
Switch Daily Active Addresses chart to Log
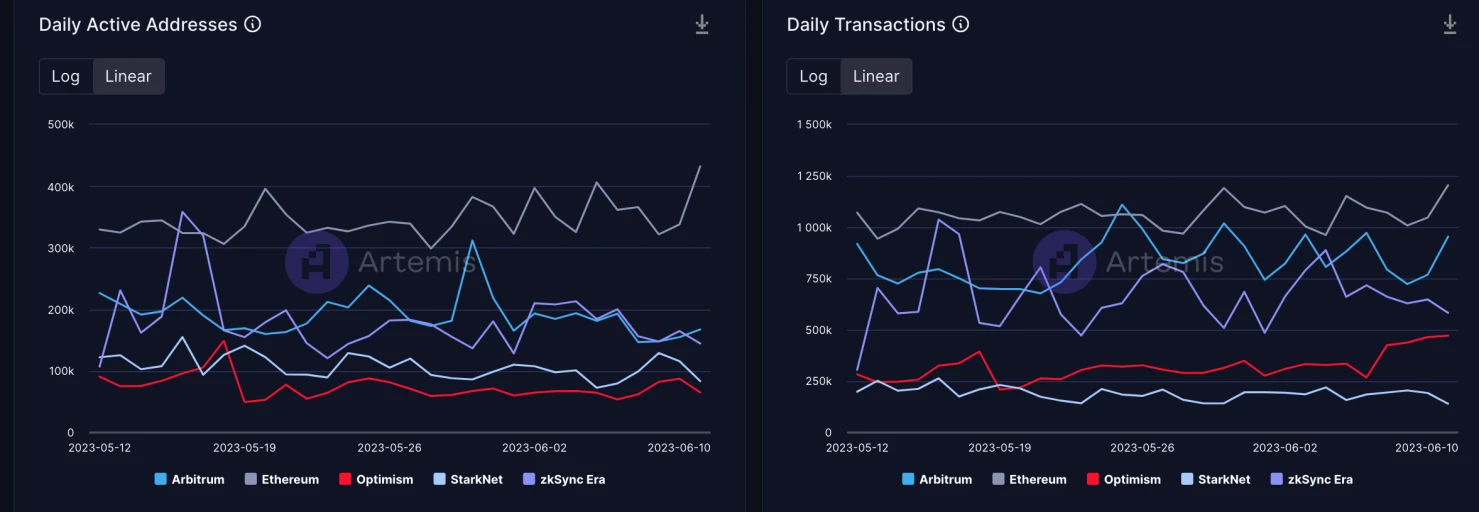[x=66, y=76]
